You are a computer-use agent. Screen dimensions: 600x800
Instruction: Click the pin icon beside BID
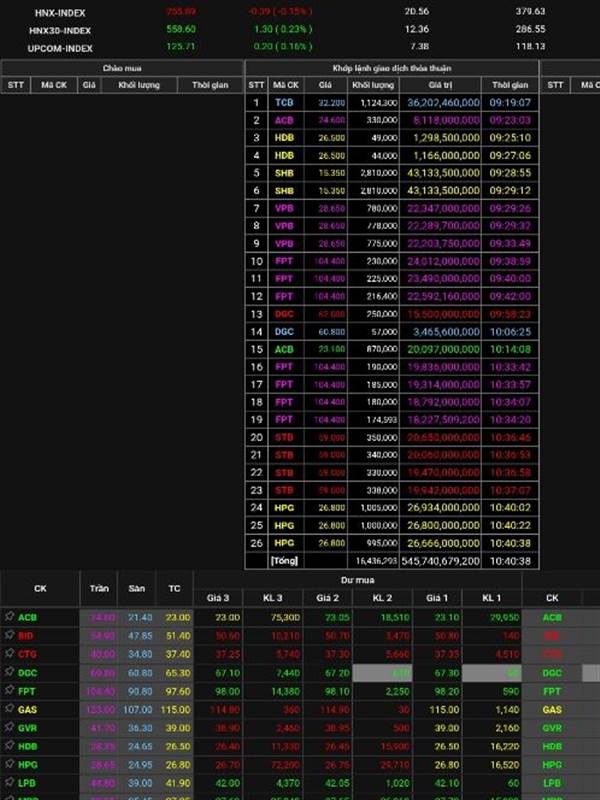point(9,635)
